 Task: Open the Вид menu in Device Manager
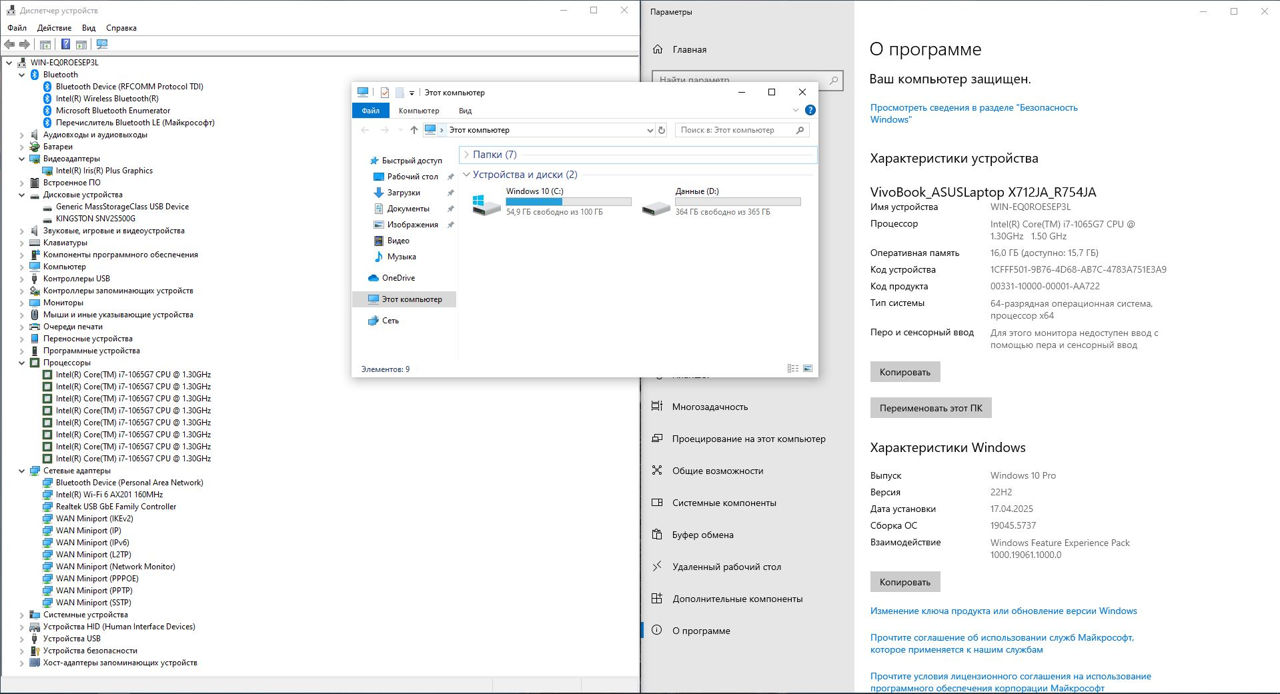[x=89, y=28]
